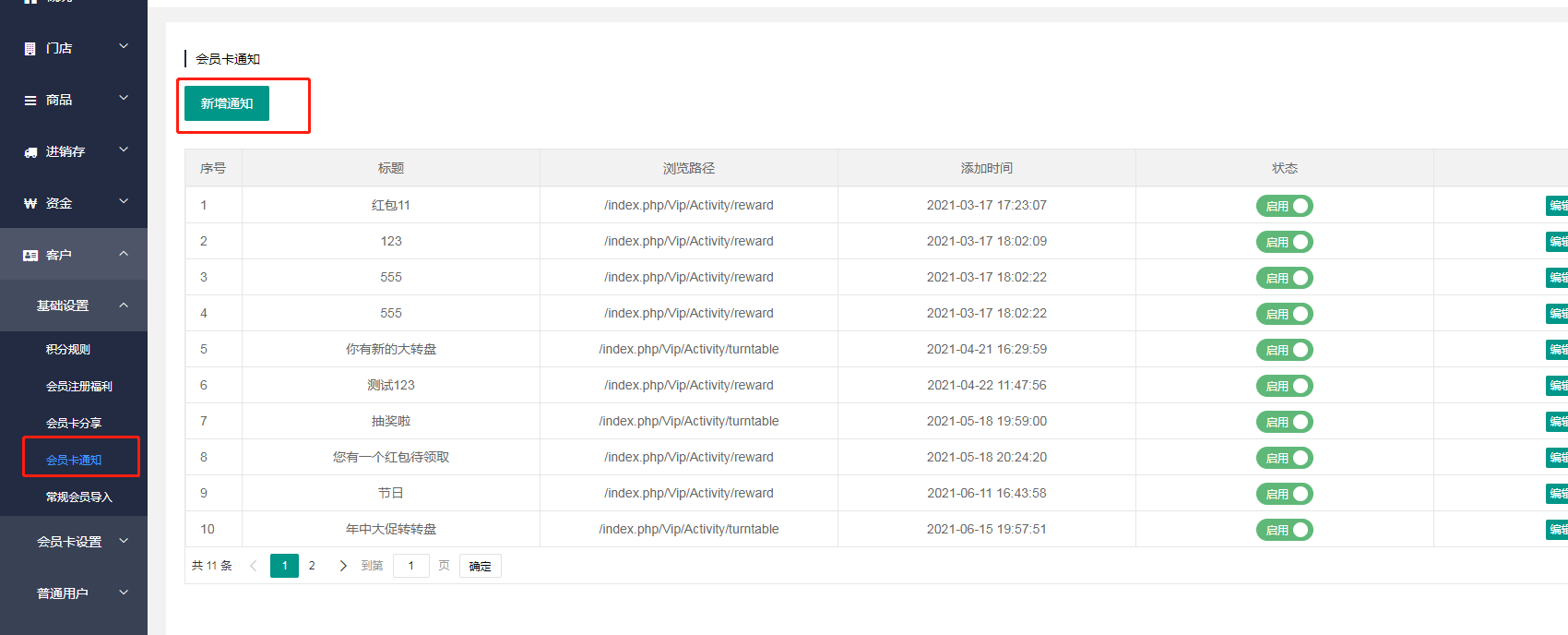Open the 会员卡设置 menu label
This screenshot has width=1568, height=635.
click(x=69, y=543)
